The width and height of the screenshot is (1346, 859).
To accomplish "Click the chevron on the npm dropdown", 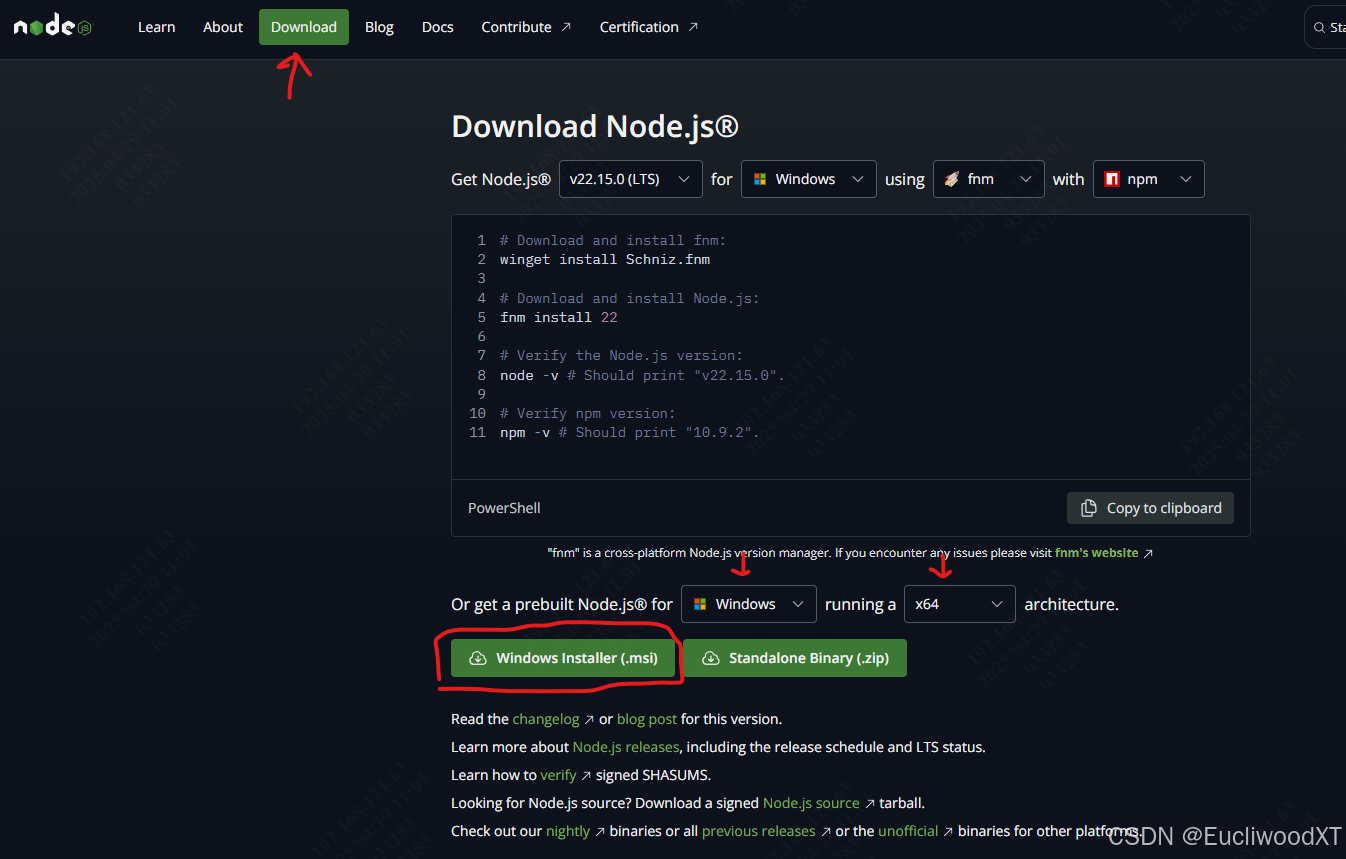I will [1186, 179].
